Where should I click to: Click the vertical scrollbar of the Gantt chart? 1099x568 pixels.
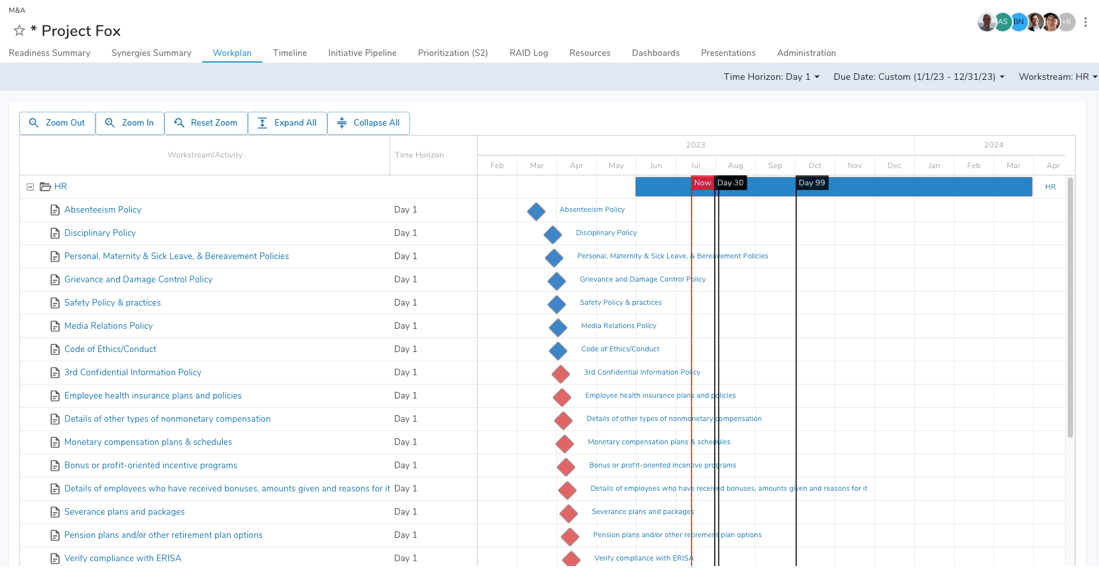coord(1070,310)
